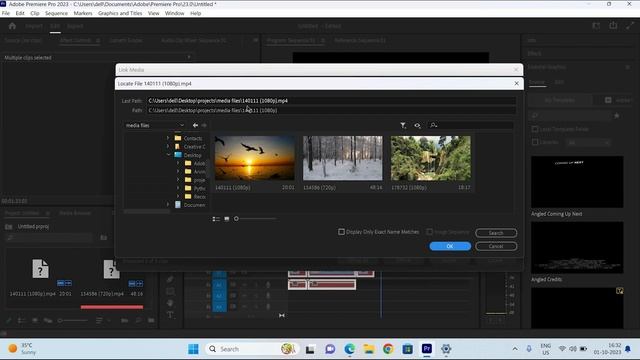Open File Explorer from the taskbar

[x=369, y=349]
